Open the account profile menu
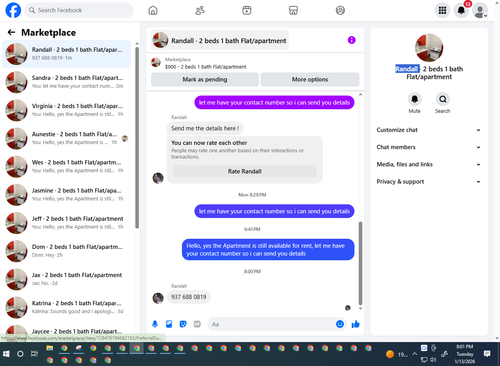Screen dimensions: 500x366 (480, 10)
